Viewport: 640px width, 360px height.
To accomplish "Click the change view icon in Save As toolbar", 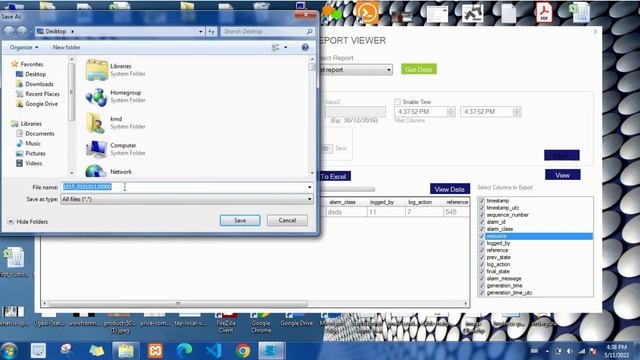I will (x=276, y=47).
